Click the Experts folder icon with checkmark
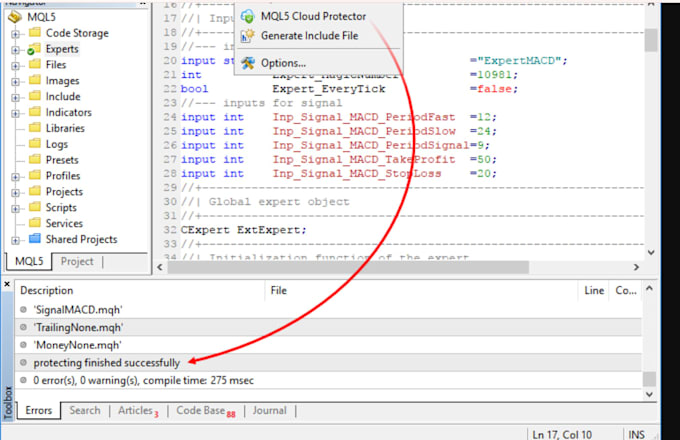This screenshot has height=440, width=680. [34, 49]
